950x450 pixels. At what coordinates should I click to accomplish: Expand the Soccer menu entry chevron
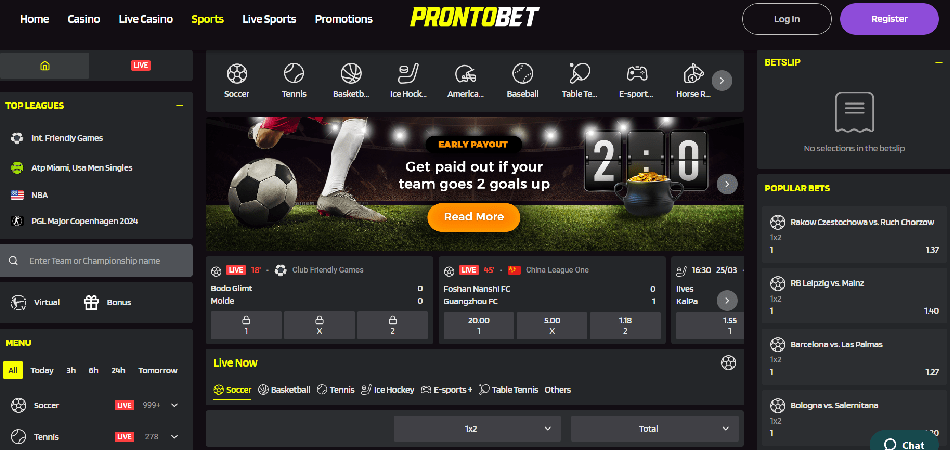tap(174, 405)
